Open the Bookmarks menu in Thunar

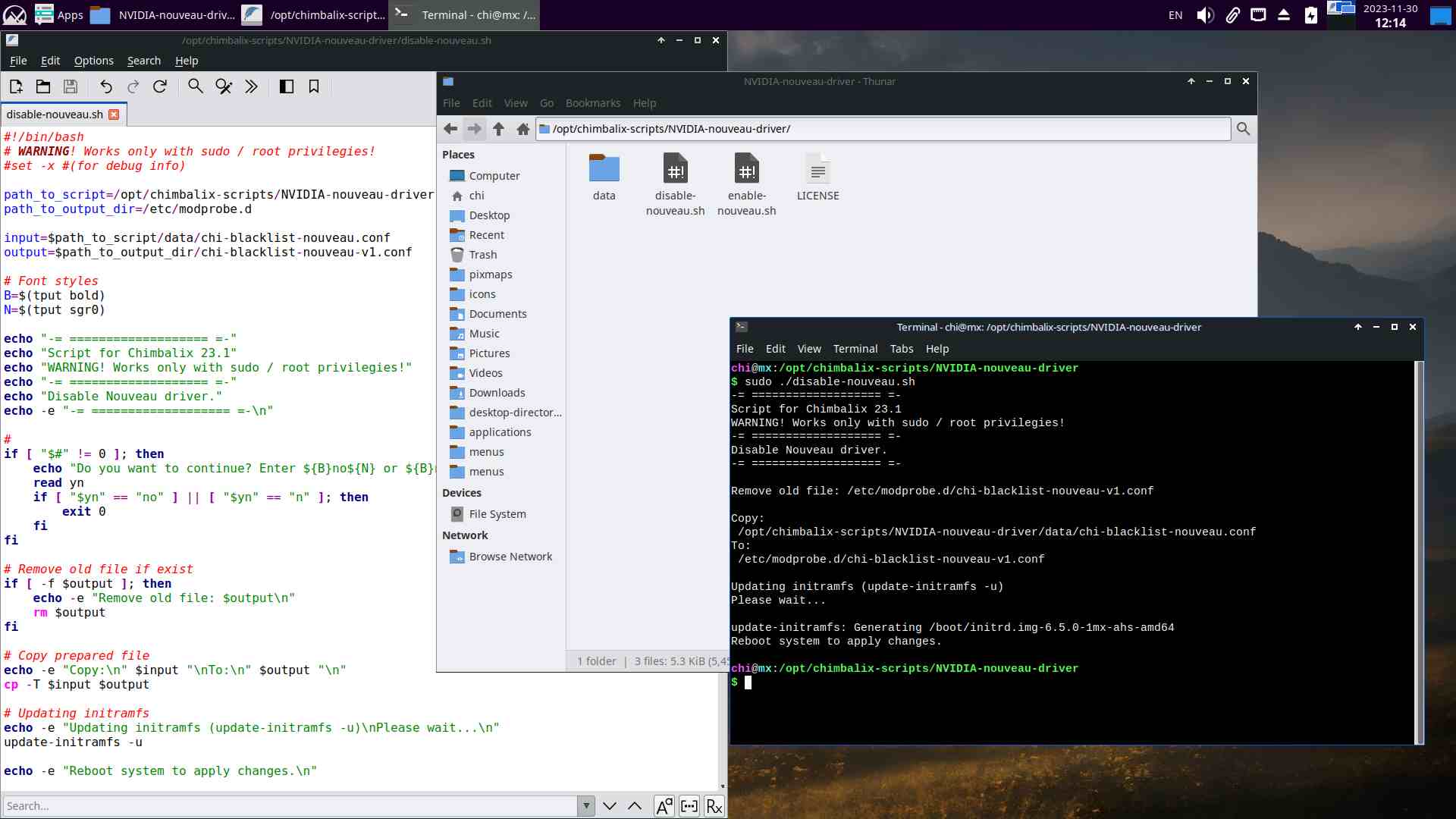(x=592, y=103)
